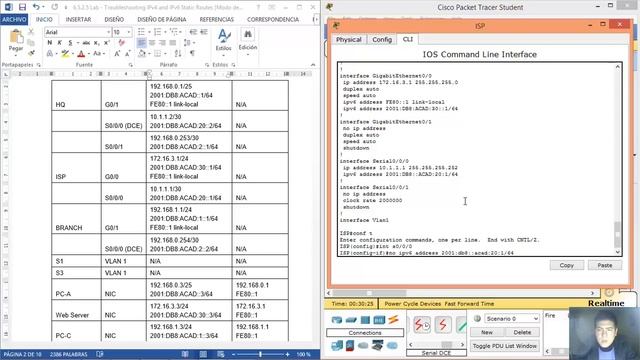Justify the paragraph text
Viewport: 640px width, 360px height.
(x=173, y=42)
